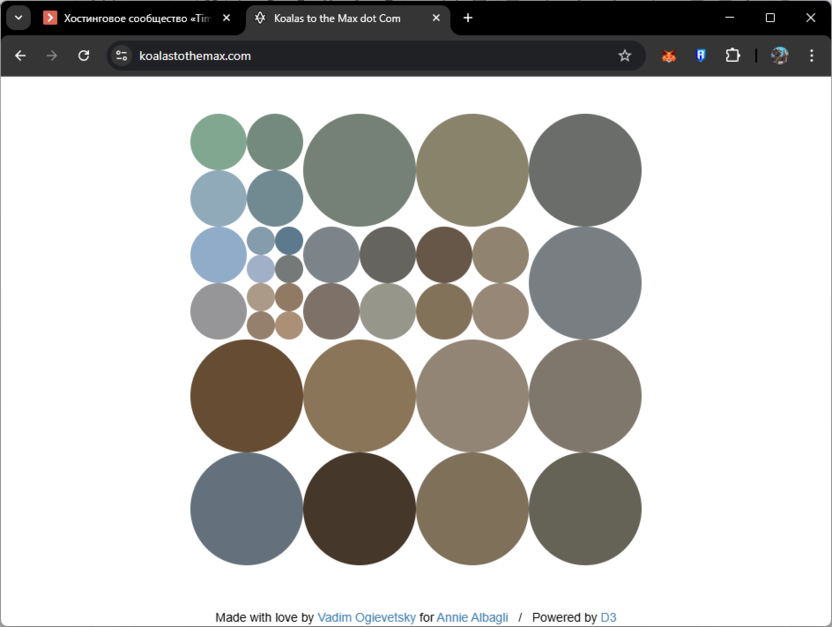Image resolution: width=832 pixels, height=627 pixels.
Task: Click the light blue medium circle
Action: [x=218, y=255]
